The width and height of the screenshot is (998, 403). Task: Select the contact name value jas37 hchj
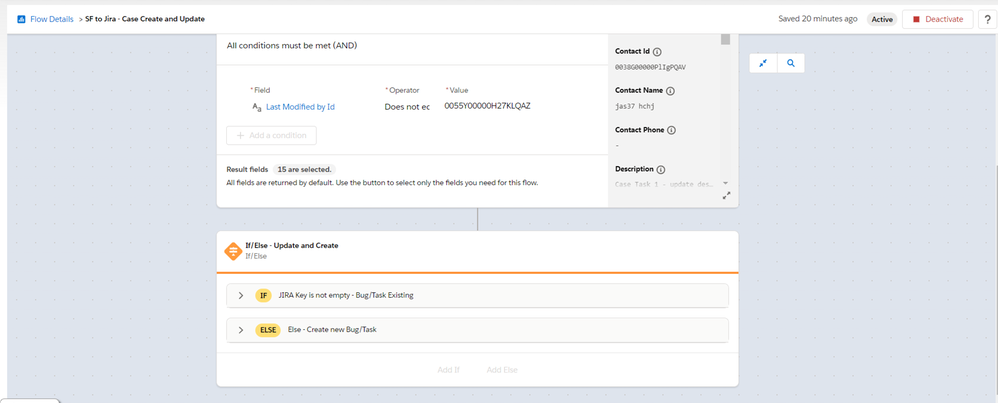pyautogui.click(x=636, y=106)
